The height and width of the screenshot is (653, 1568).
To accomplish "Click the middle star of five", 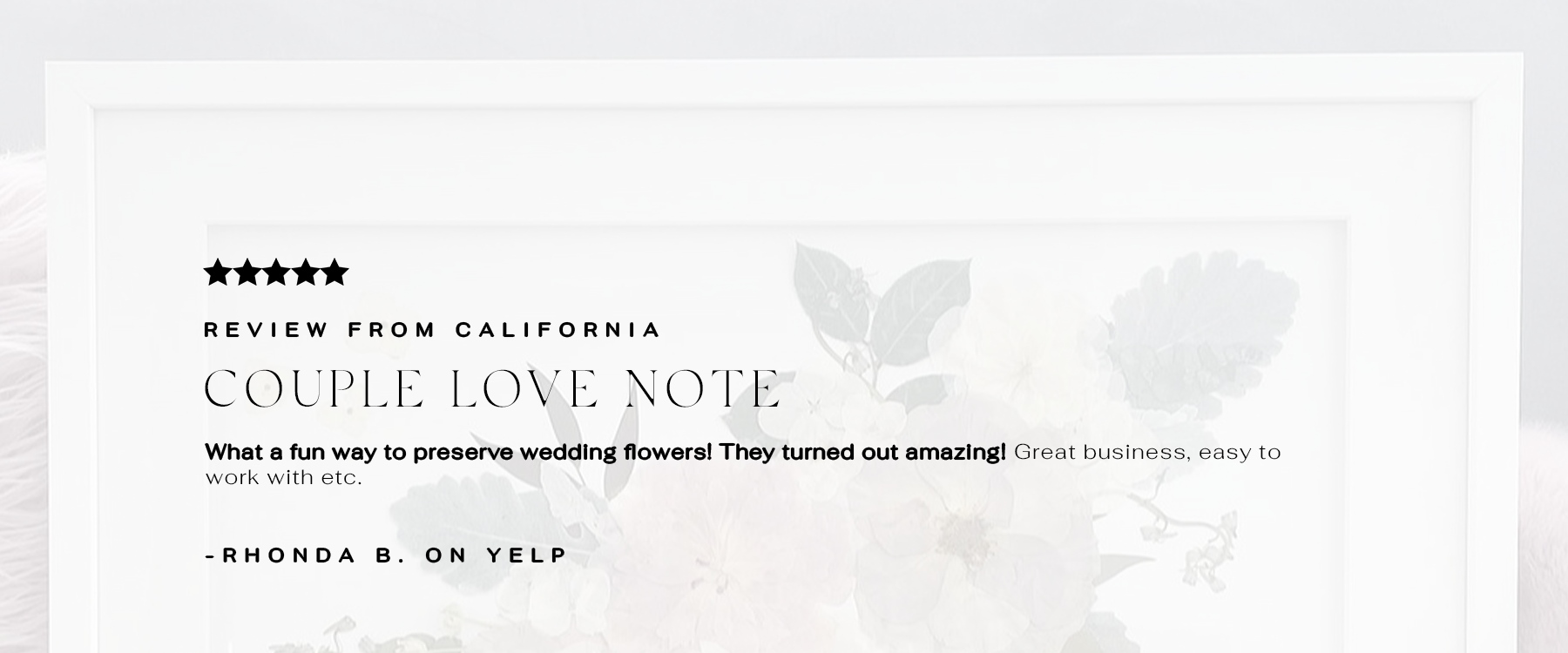I will (276, 273).
